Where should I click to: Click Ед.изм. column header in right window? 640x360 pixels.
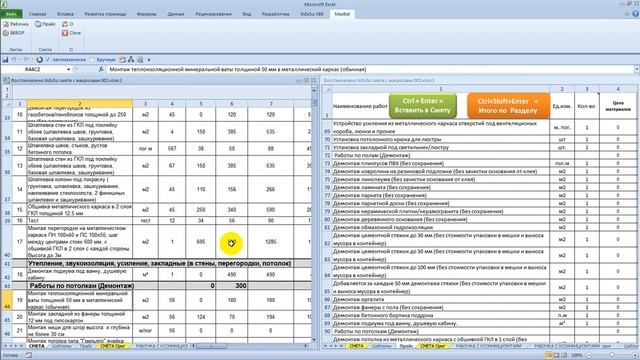[562, 106]
